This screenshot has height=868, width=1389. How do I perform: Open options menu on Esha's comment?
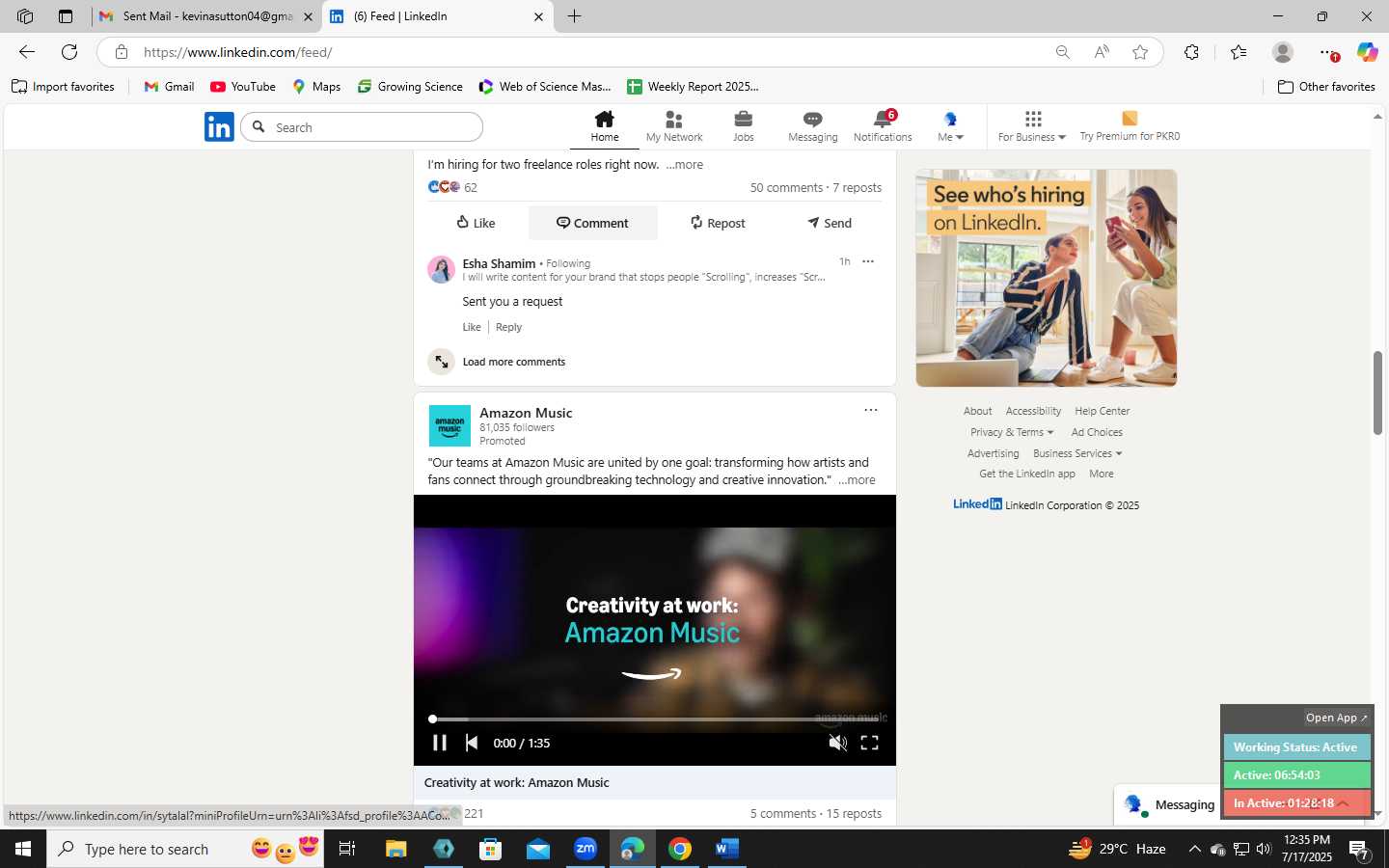tap(868, 261)
